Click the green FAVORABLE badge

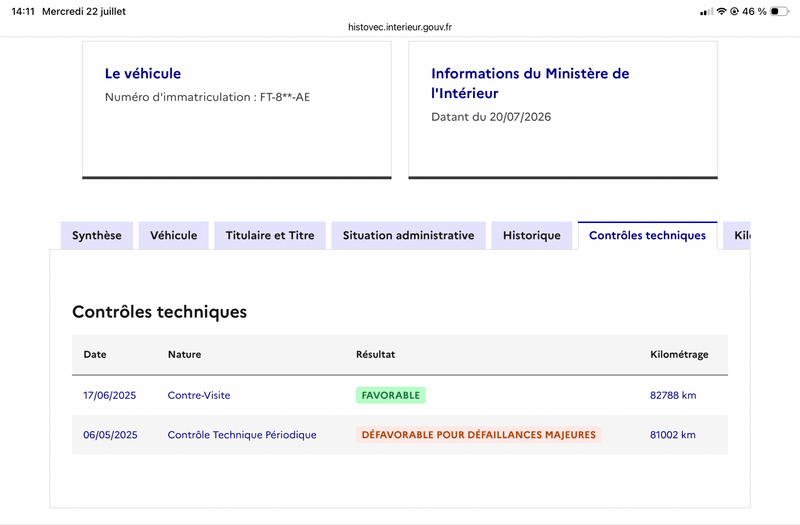(391, 395)
